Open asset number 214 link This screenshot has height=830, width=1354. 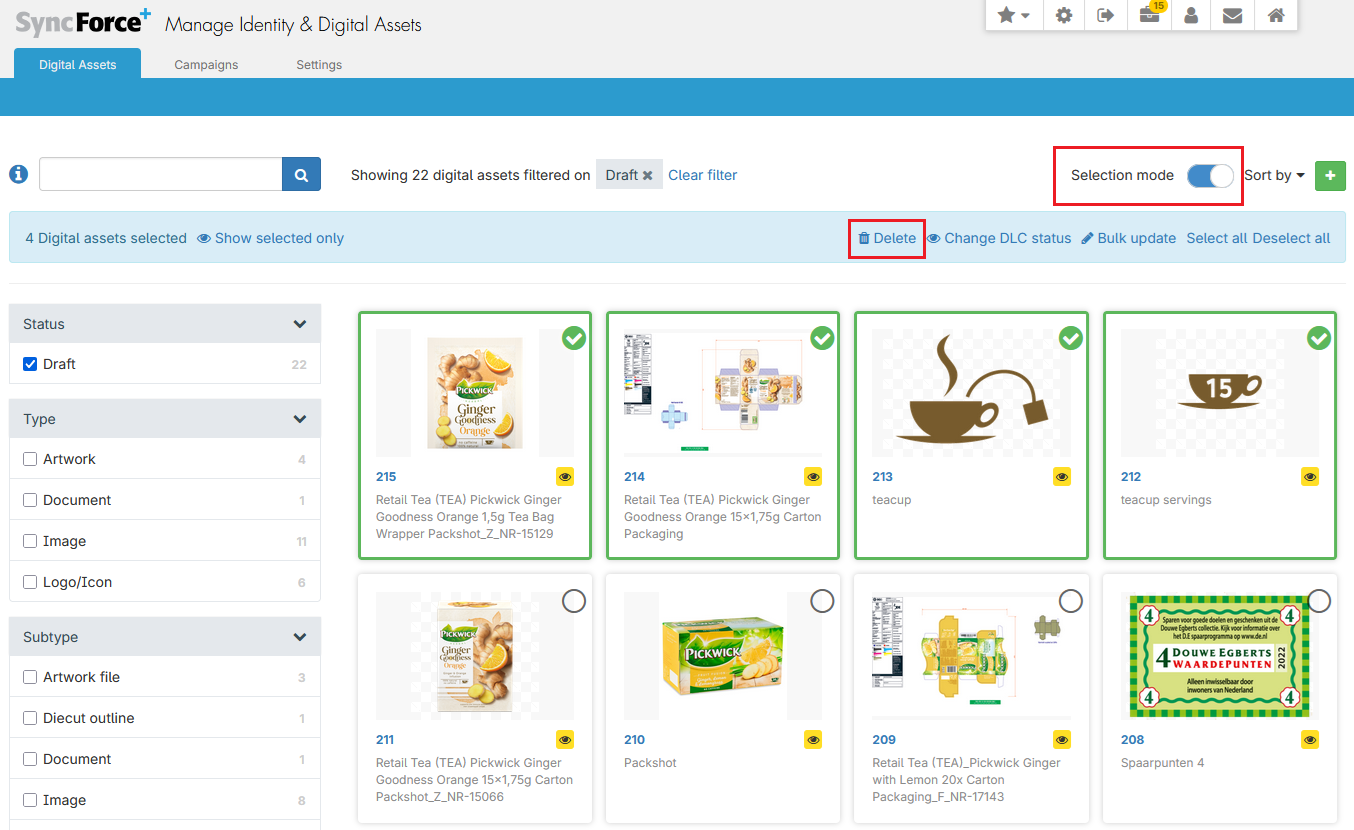(634, 477)
